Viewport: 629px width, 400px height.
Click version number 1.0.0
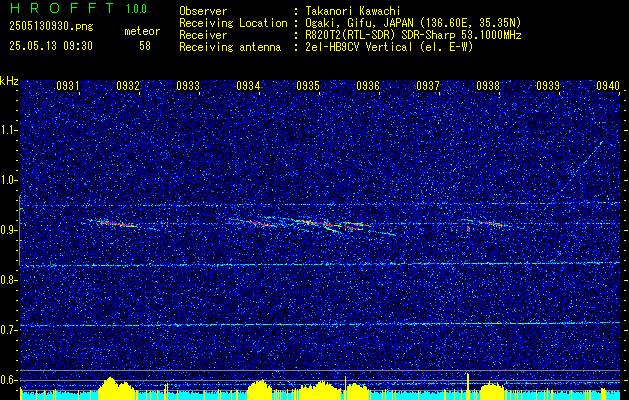(x=136, y=9)
